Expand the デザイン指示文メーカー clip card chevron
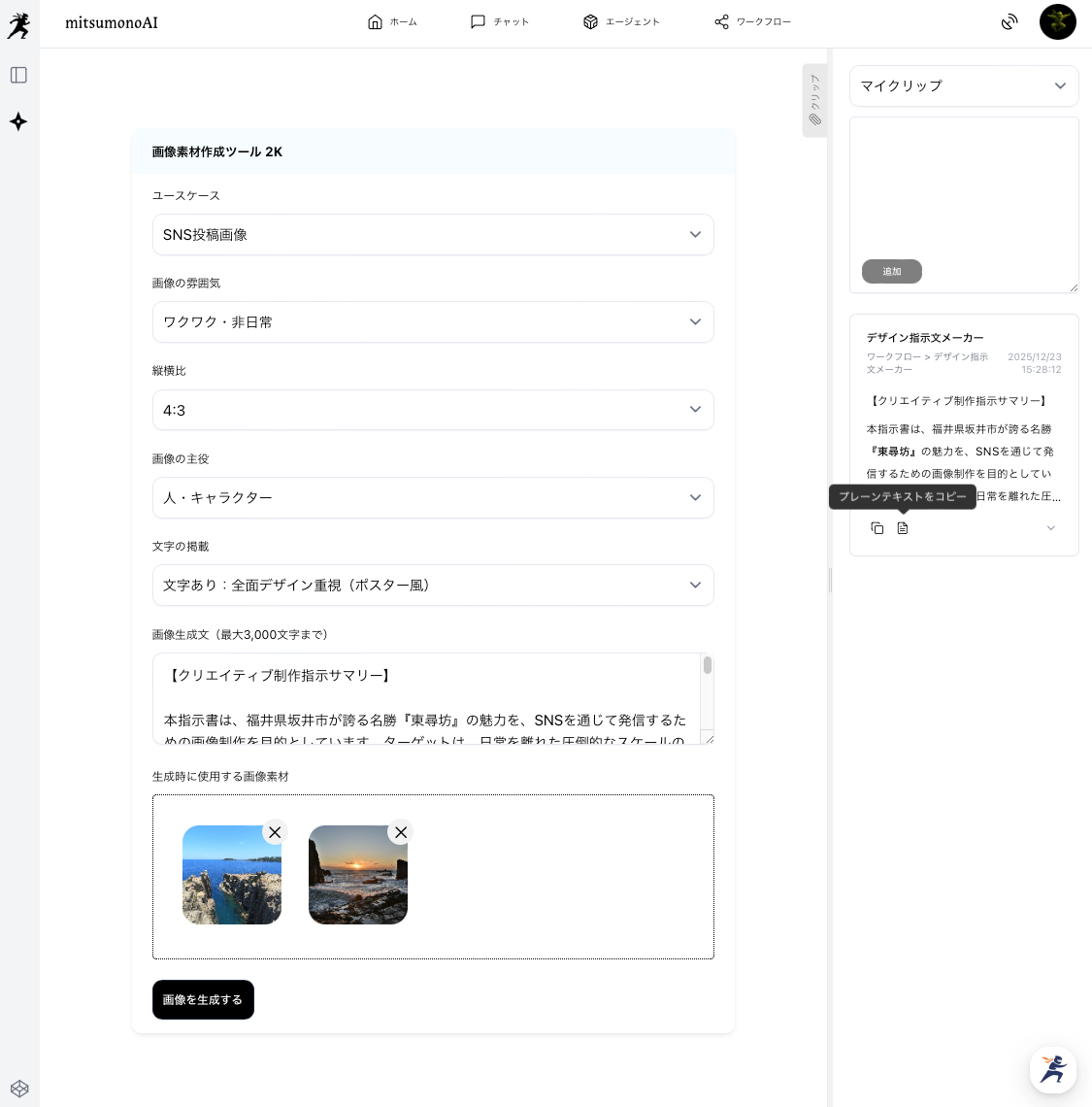 [1050, 528]
